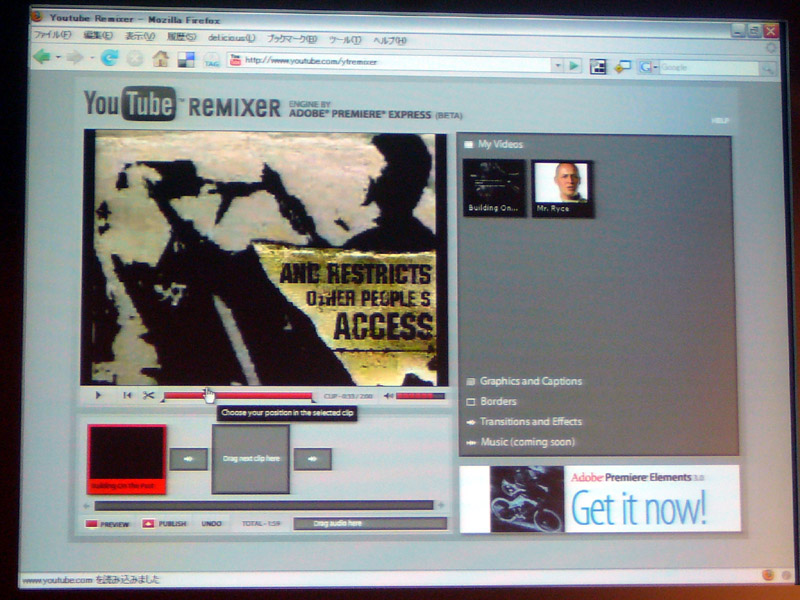The width and height of the screenshot is (800, 600).
Task: Click the delicious TAG toolbar icon
Action: pyautogui.click(x=211, y=61)
